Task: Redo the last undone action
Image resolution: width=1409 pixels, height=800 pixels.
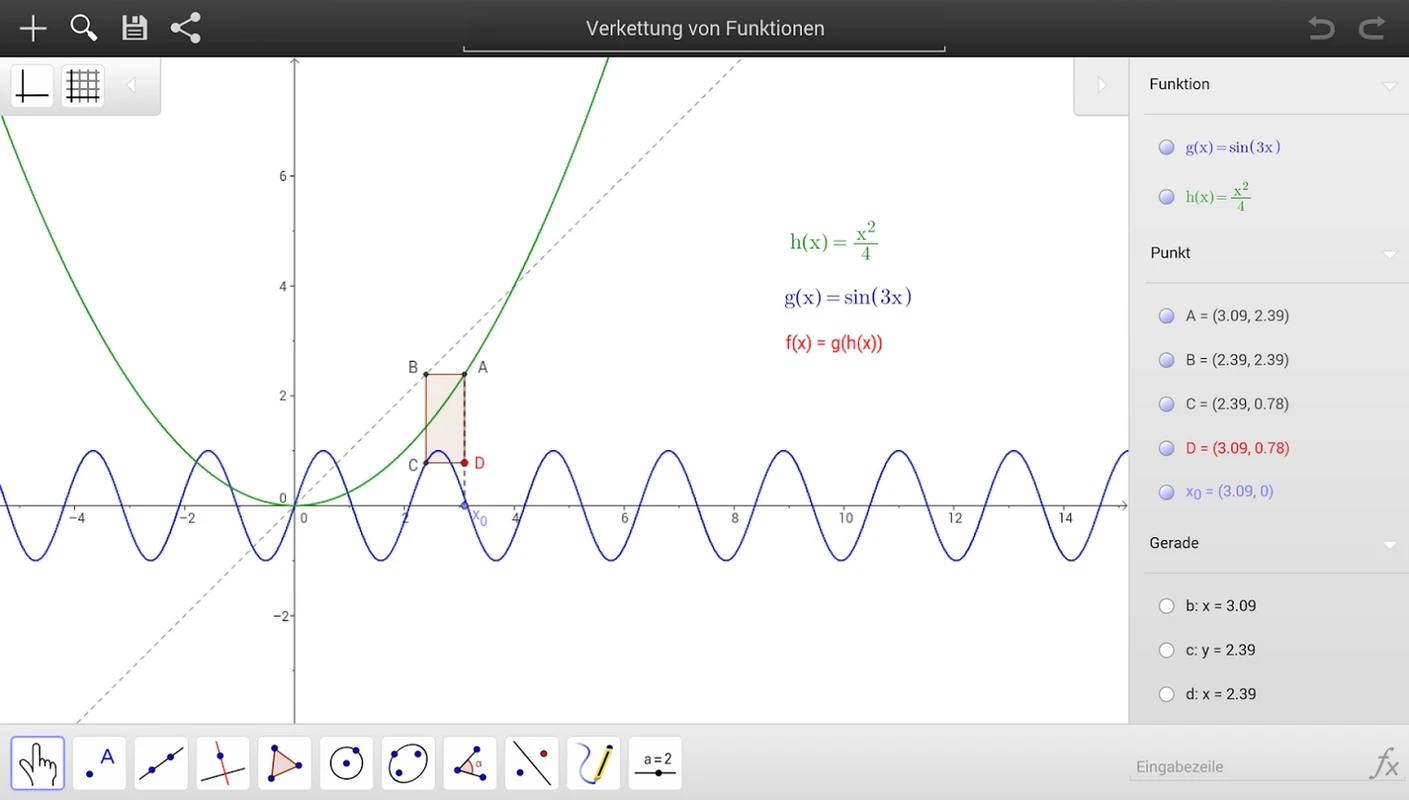Action: (1372, 28)
